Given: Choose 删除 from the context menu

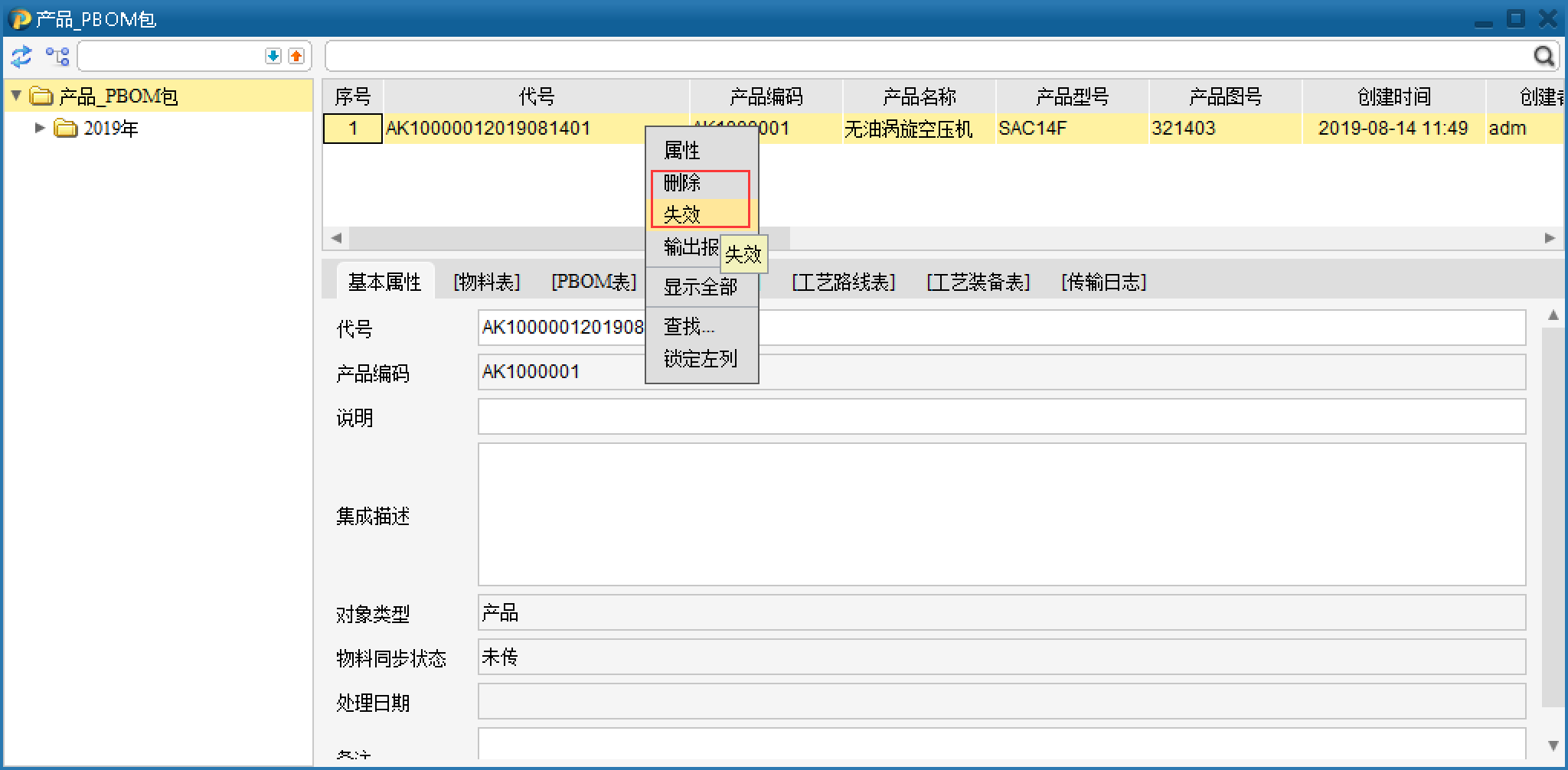Looking at the screenshot, I should click(x=702, y=183).
